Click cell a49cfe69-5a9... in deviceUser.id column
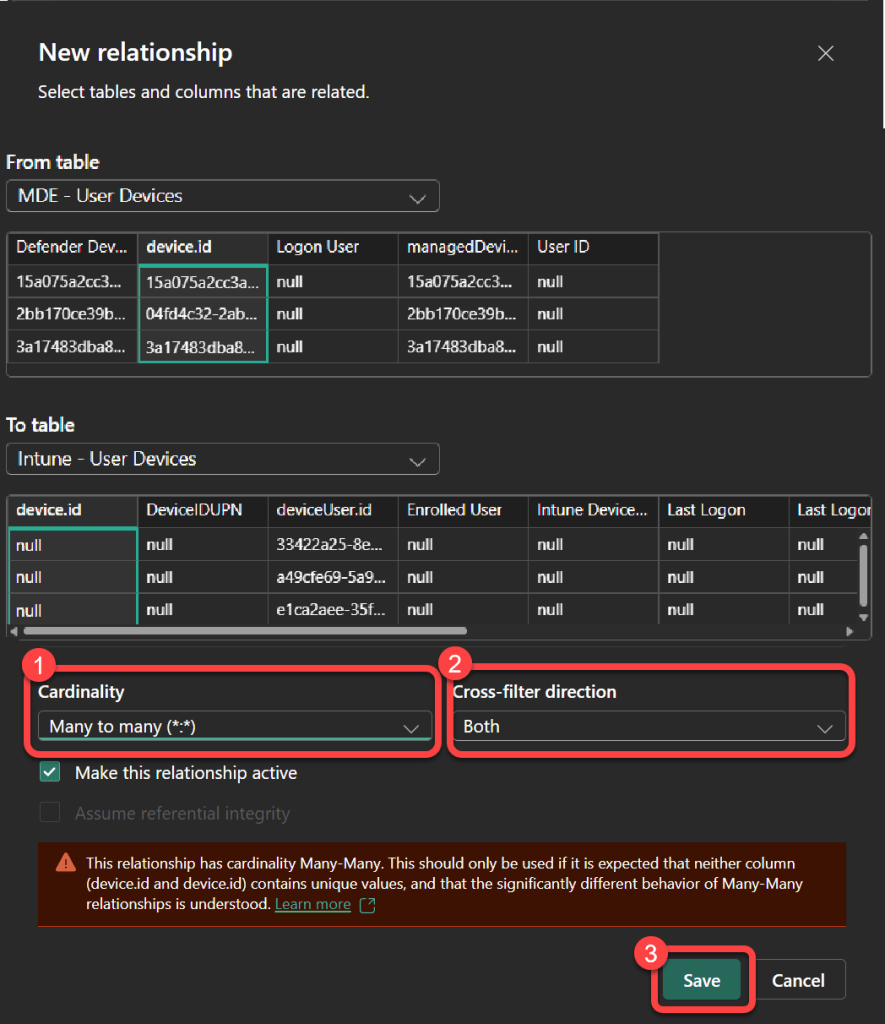Image resolution: width=885 pixels, height=1024 pixels. click(333, 577)
